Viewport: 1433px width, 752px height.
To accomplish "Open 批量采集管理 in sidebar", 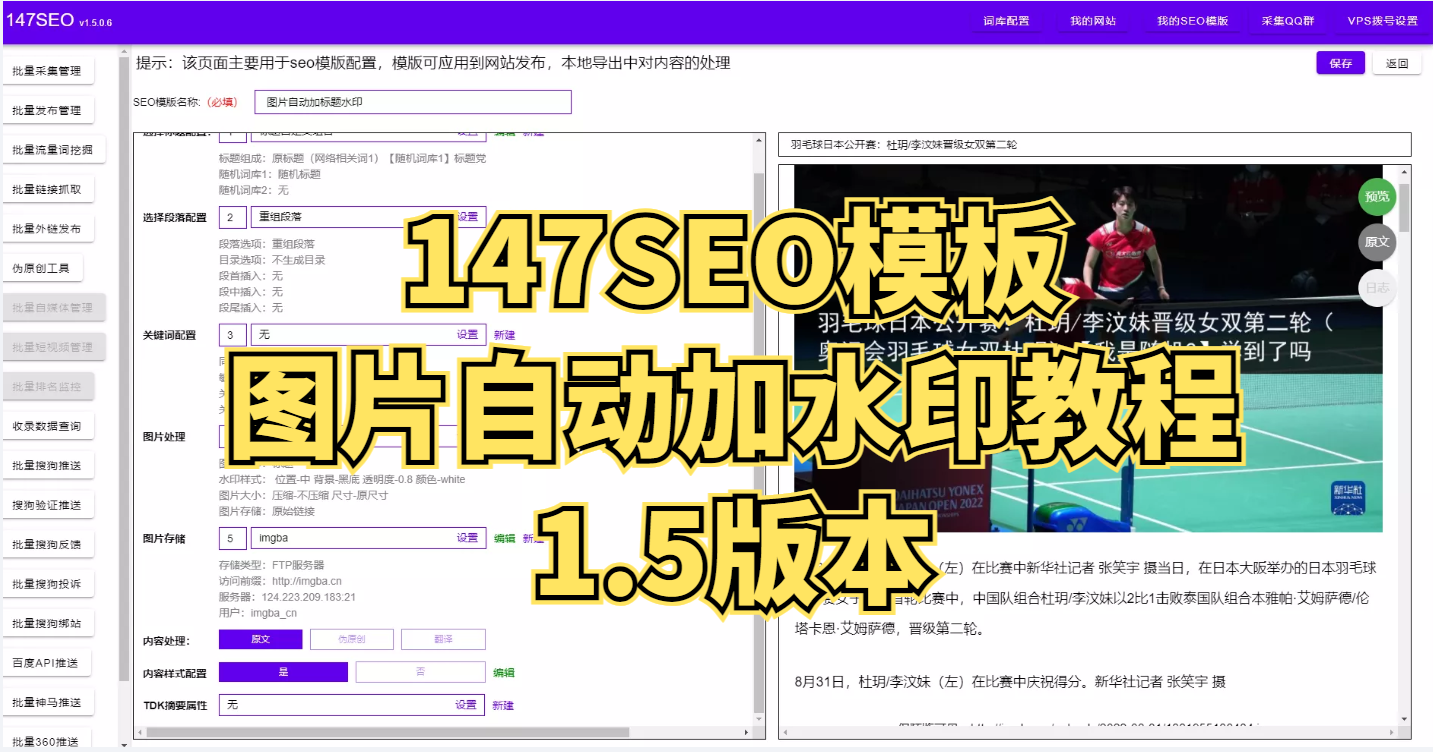I will [x=47, y=71].
